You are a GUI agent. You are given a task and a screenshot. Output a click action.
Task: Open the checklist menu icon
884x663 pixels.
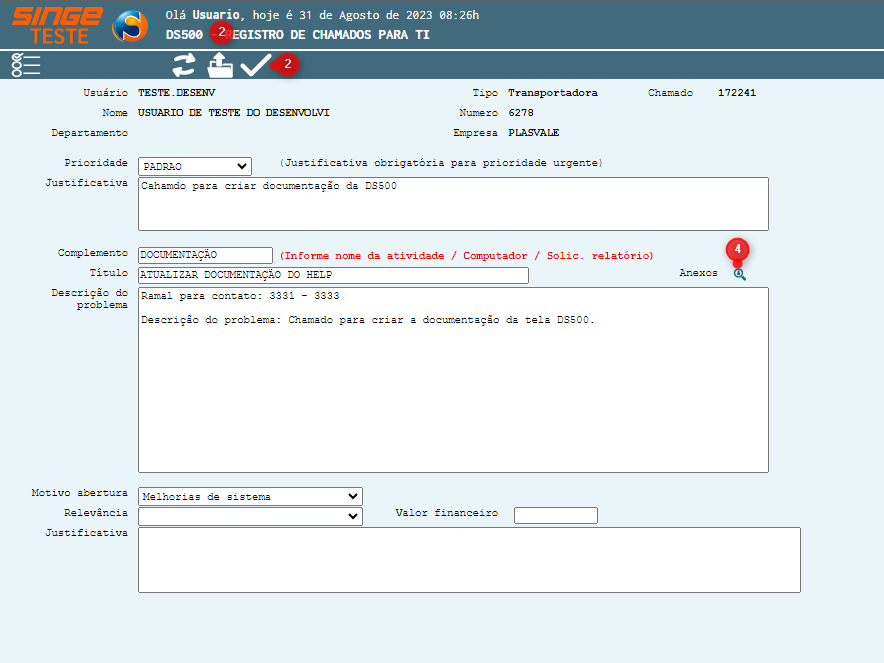26,65
